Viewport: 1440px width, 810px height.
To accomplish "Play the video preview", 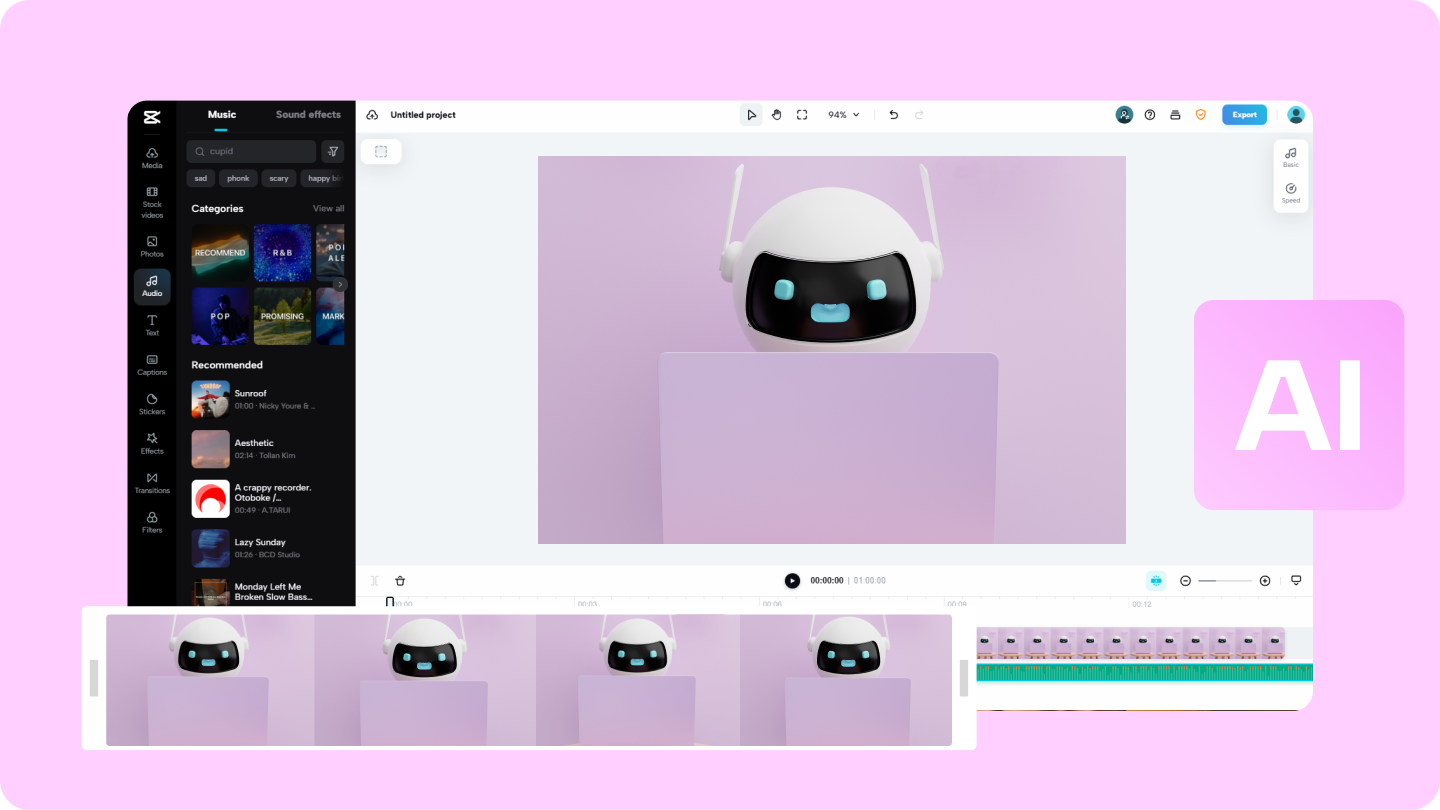I will (x=792, y=581).
